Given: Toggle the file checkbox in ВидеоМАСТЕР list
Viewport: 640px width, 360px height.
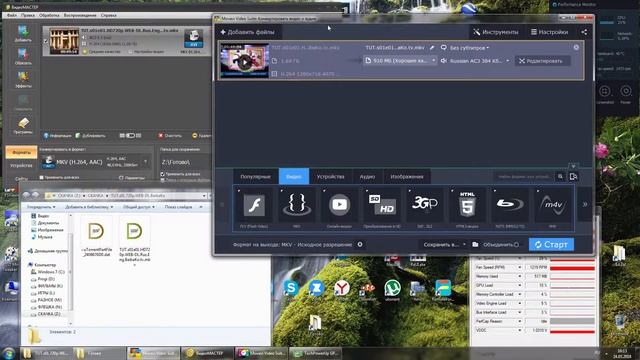Looking at the screenshot, I should tap(45, 41).
